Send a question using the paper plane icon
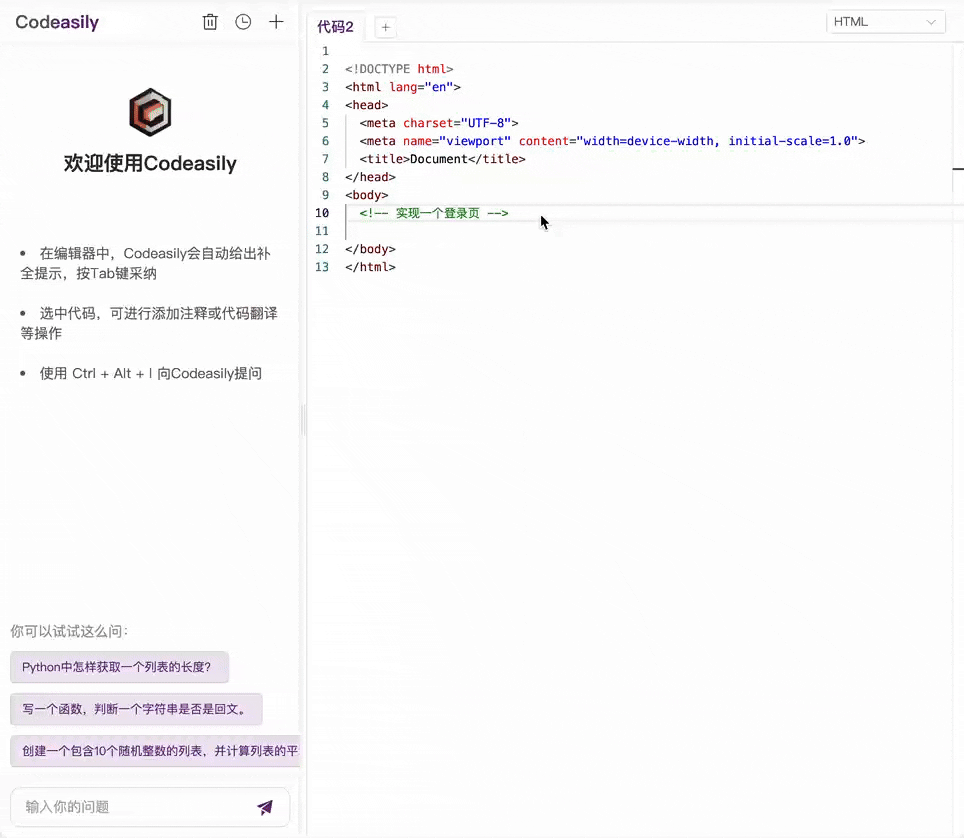The height and width of the screenshot is (838, 964). pyautogui.click(x=265, y=807)
